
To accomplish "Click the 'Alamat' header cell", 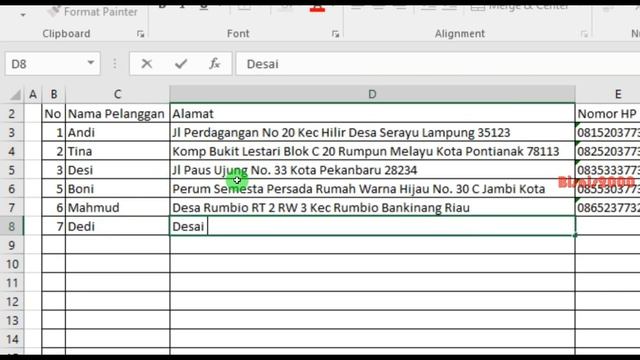I will pos(372,113).
